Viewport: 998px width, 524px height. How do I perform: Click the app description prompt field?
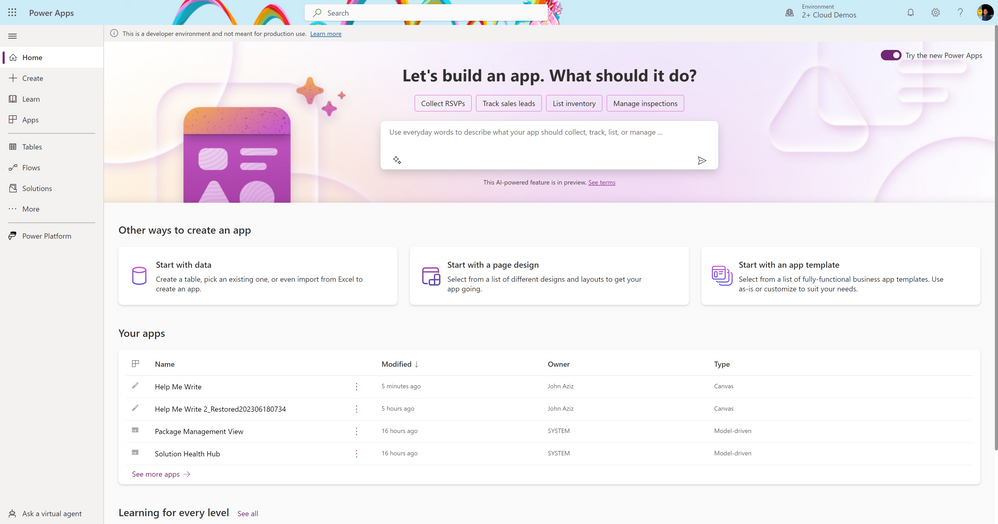pos(549,145)
